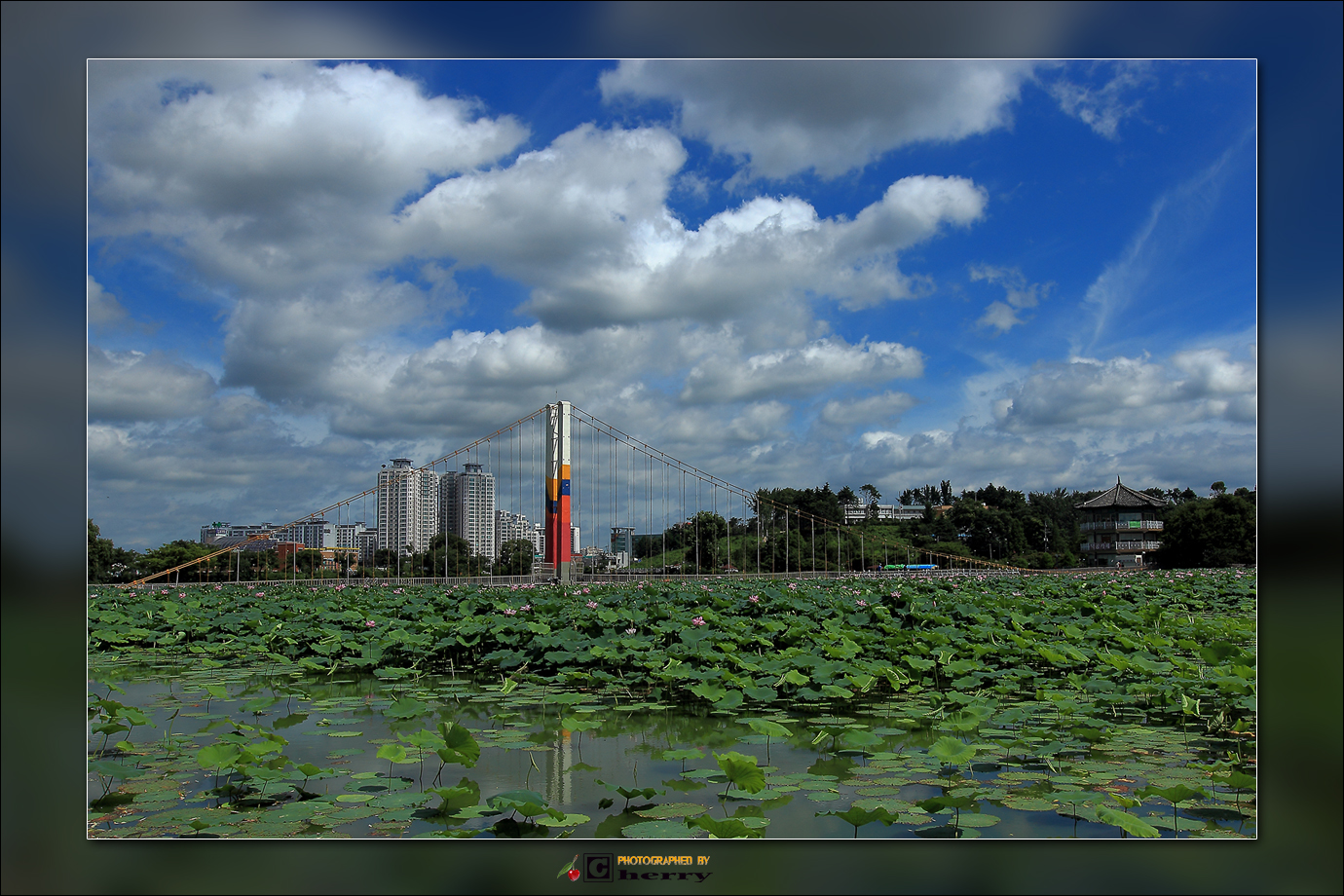Select the pagoda pavilion on the right

1120,524
